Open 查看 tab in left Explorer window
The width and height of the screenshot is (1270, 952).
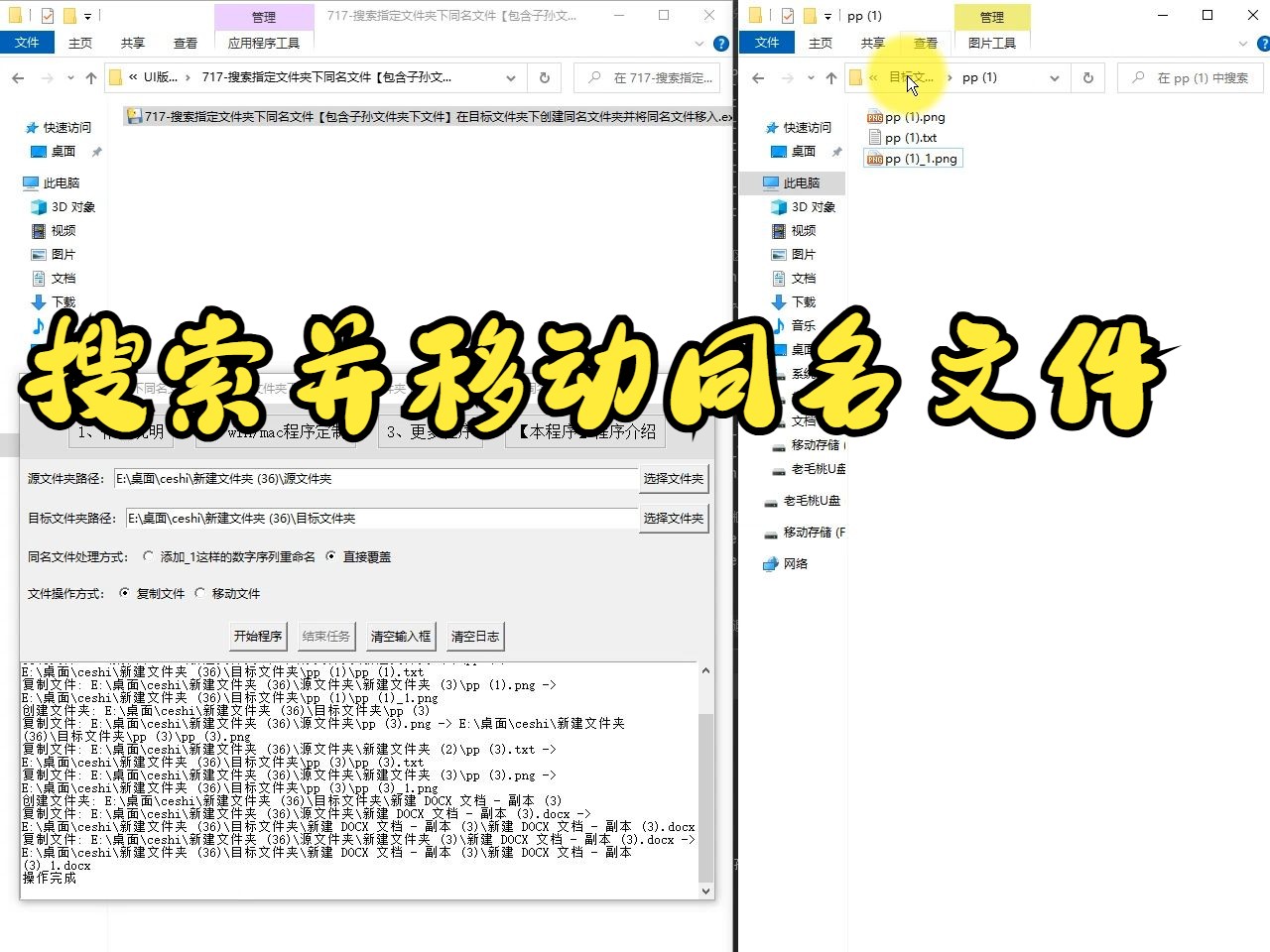pyautogui.click(x=186, y=43)
